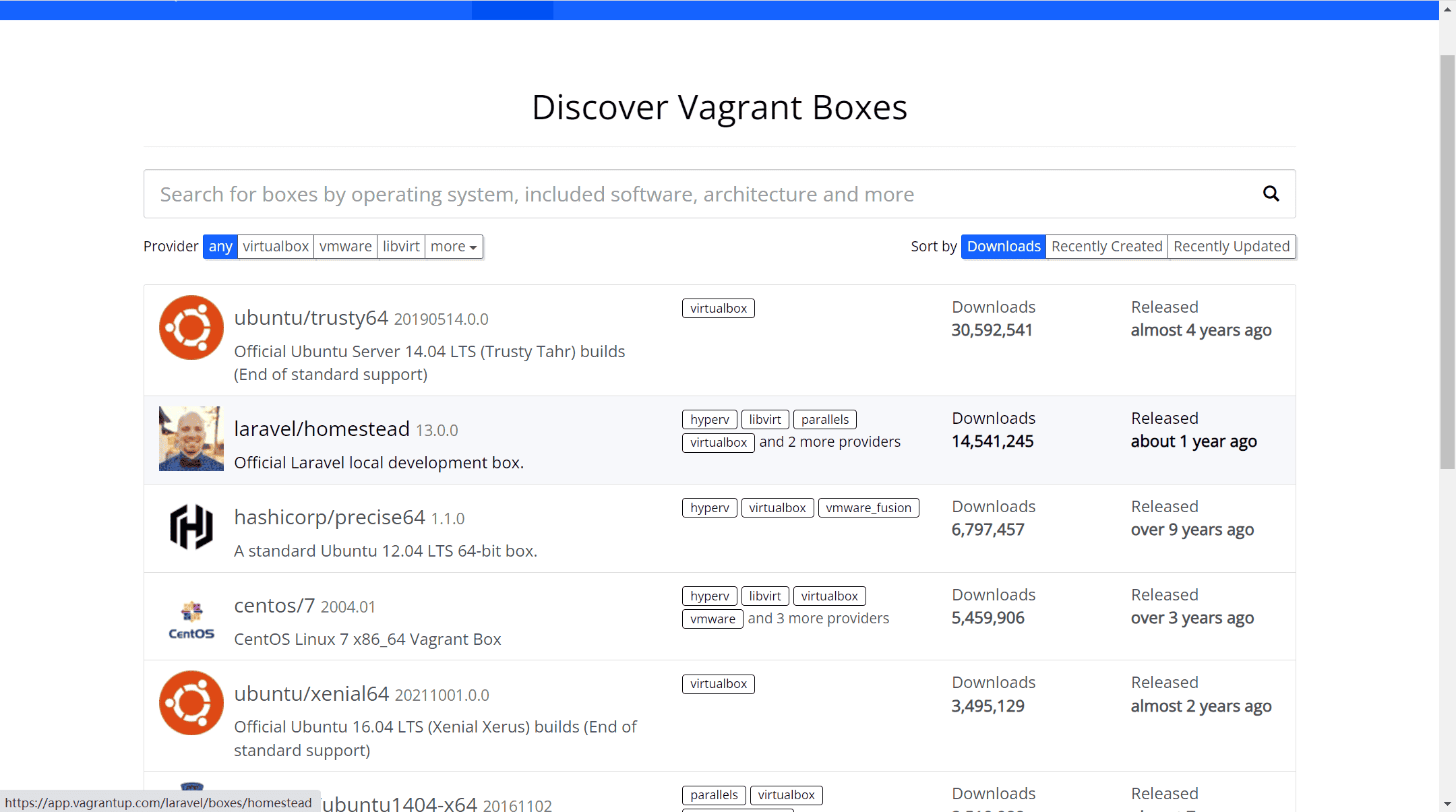Viewport: 1456px width, 812px height.
Task: Filter boxes by vmware provider
Action: 346,247
